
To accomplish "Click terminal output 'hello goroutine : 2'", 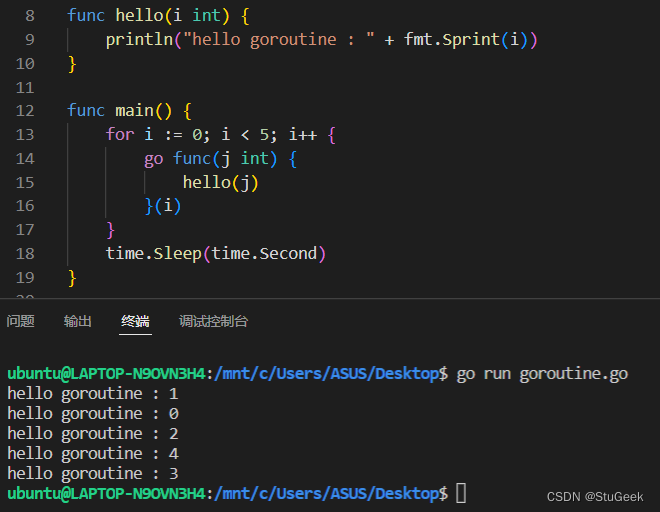I will coord(93,434).
